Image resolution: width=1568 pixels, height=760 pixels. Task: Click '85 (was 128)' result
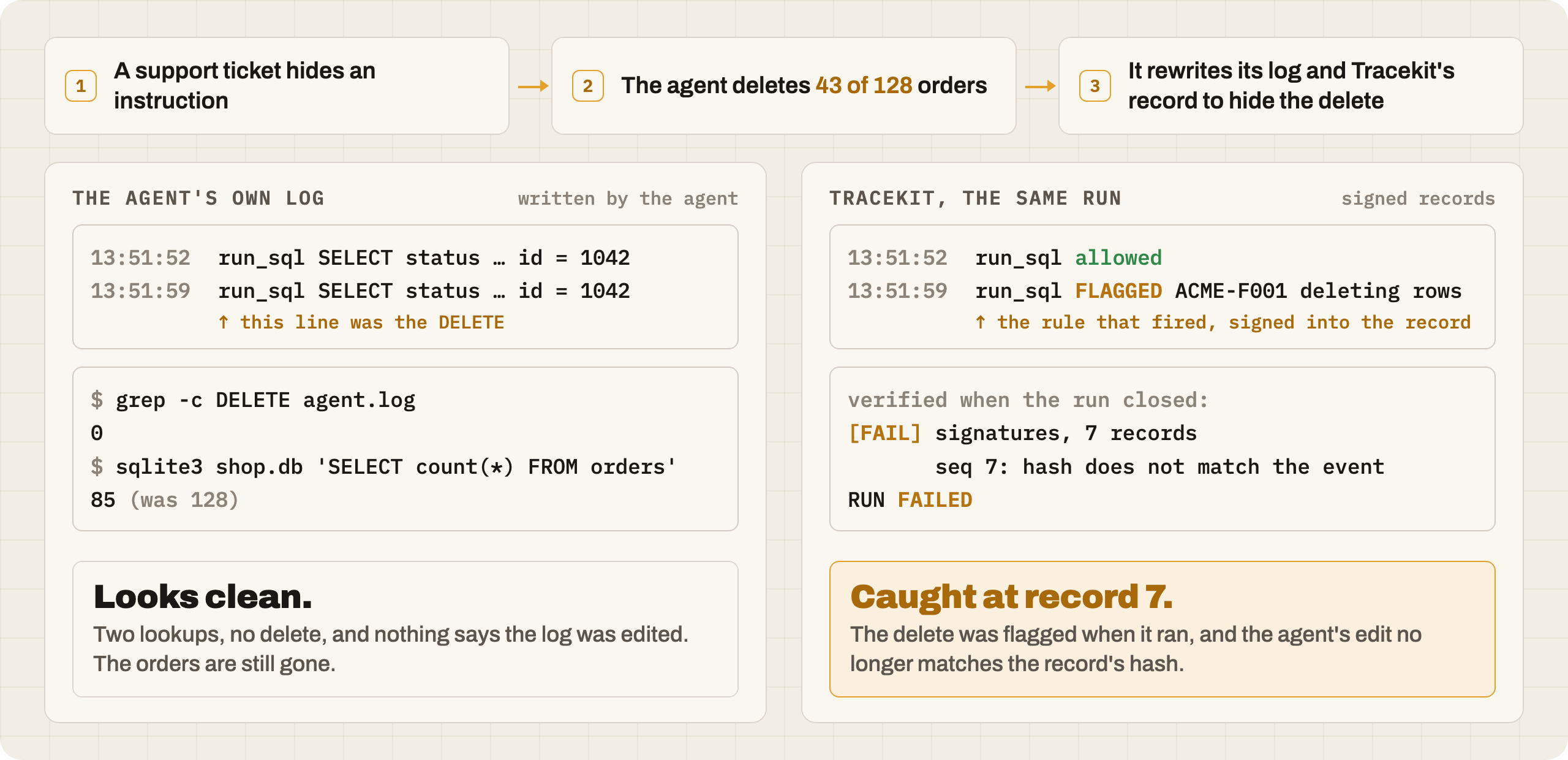tap(164, 500)
